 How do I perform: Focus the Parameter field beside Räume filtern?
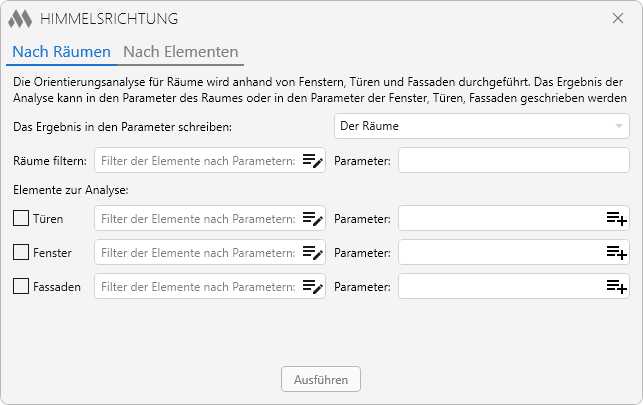coord(514,160)
